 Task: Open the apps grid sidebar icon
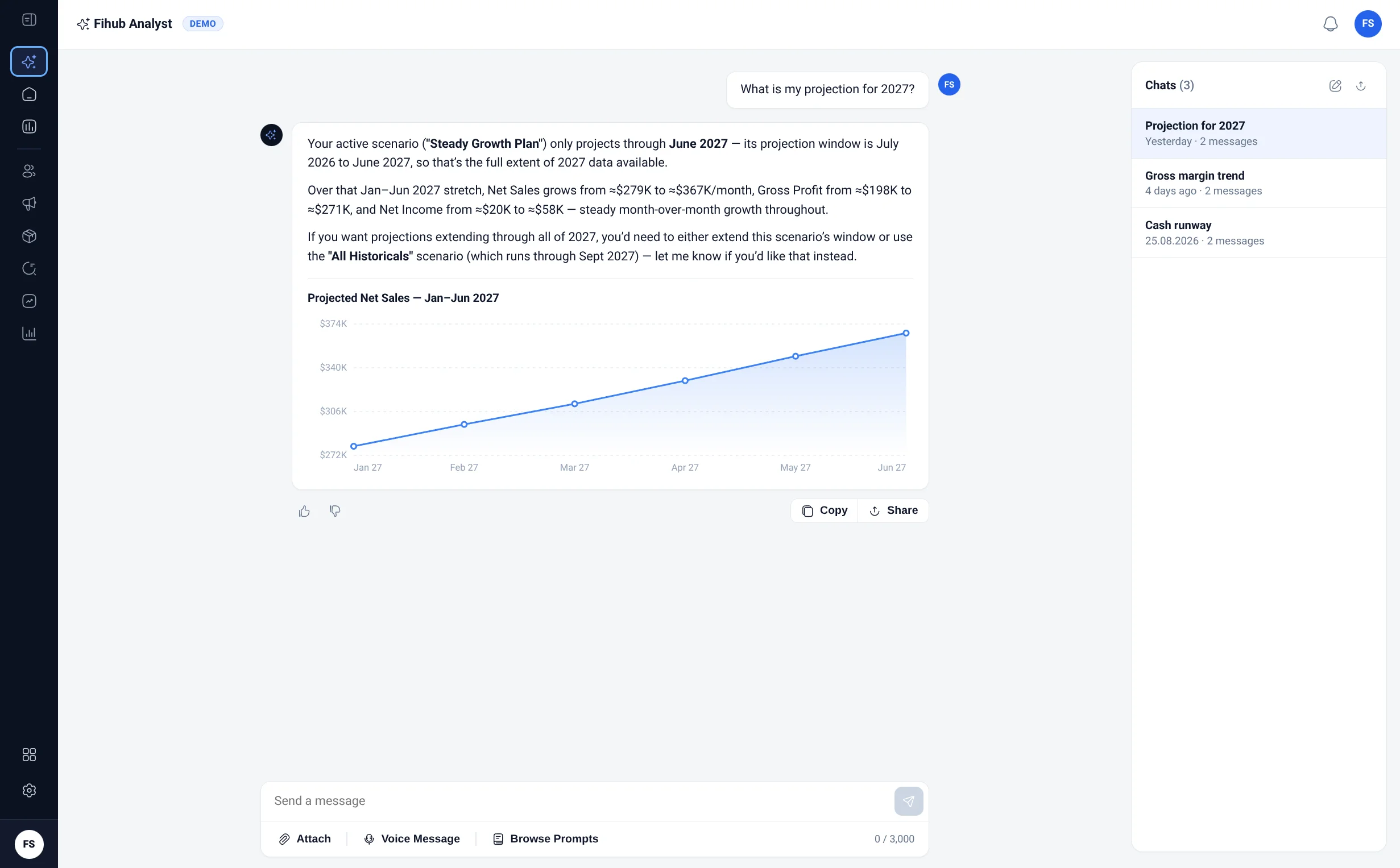point(28,755)
